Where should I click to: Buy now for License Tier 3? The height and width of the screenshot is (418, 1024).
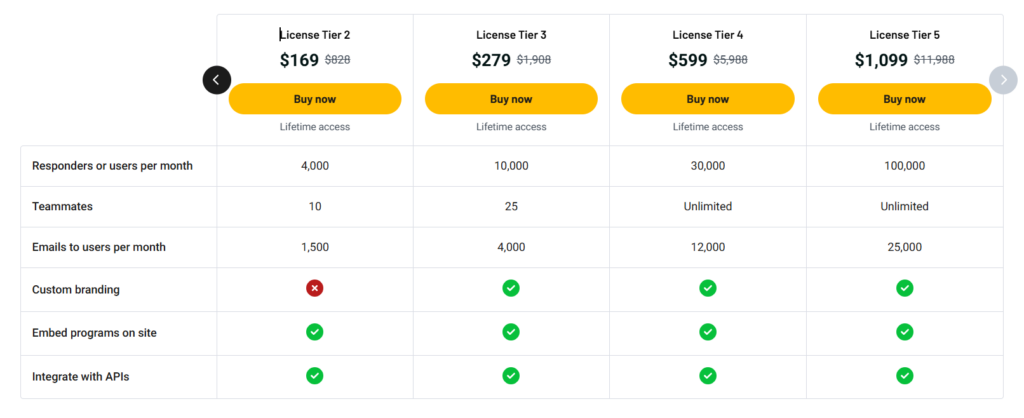pyautogui.click(x=511, y=99)
